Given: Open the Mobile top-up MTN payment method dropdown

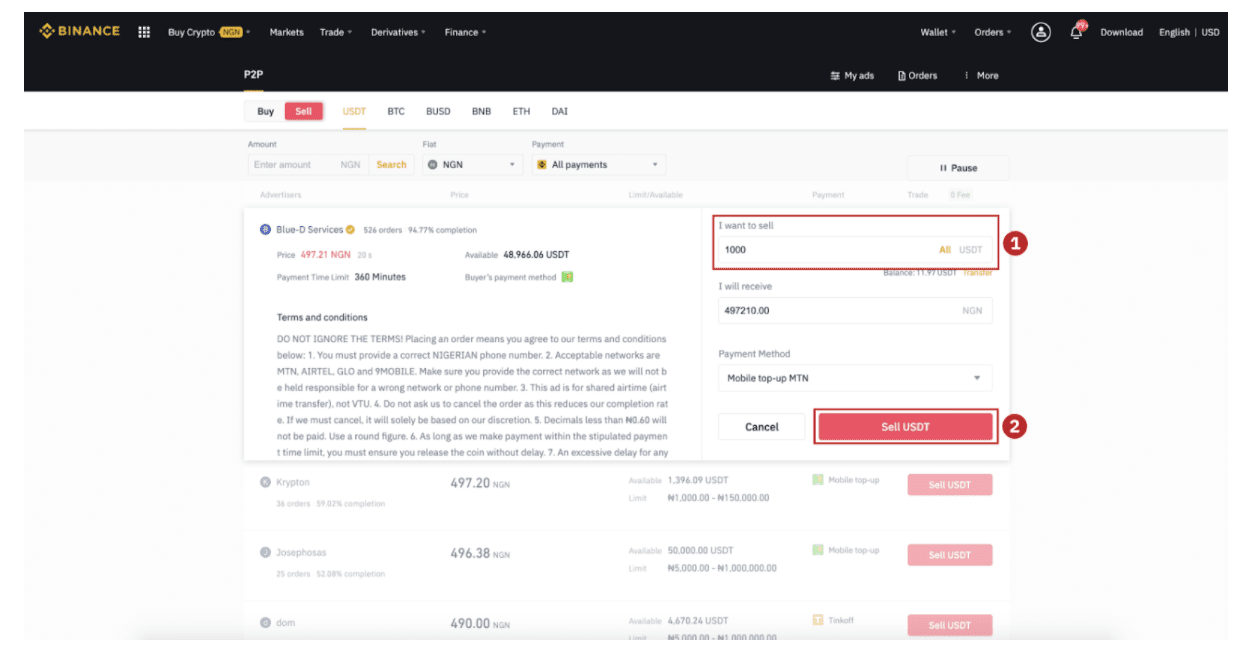Looking at the screenshot, I should point(855,378).
